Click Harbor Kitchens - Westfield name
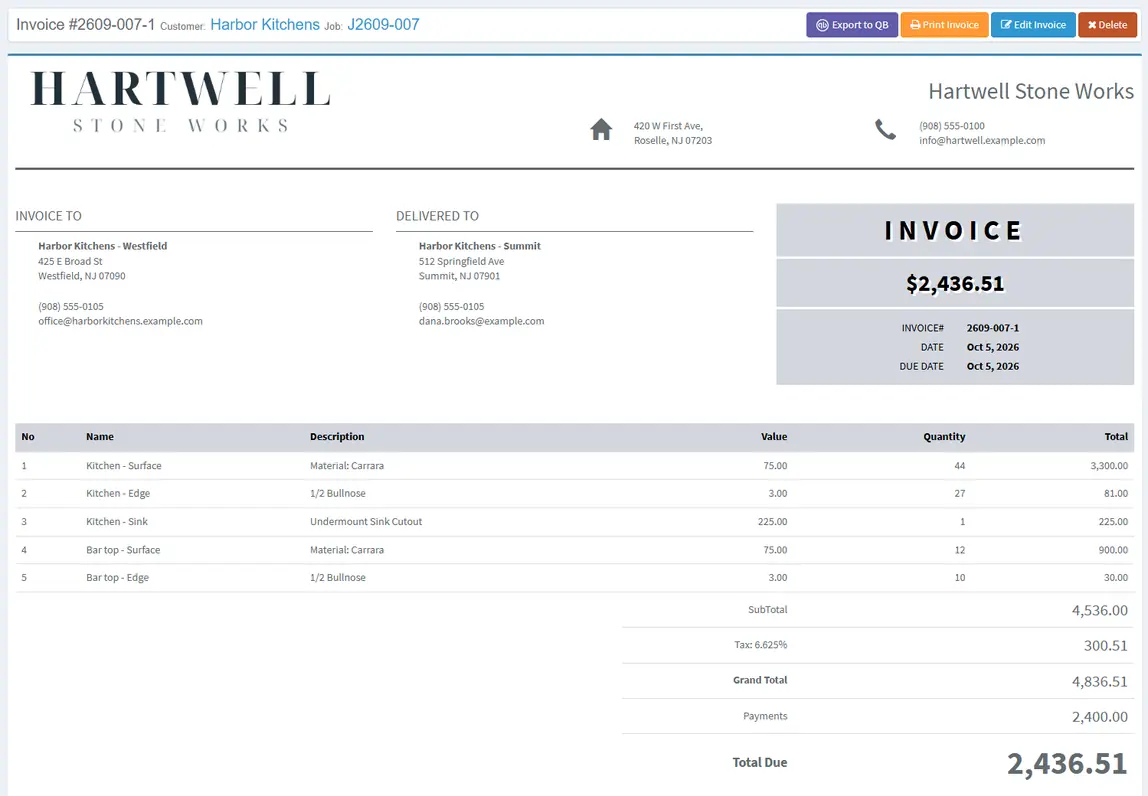Screen dimensions: 1148x796 click(102, 246)
